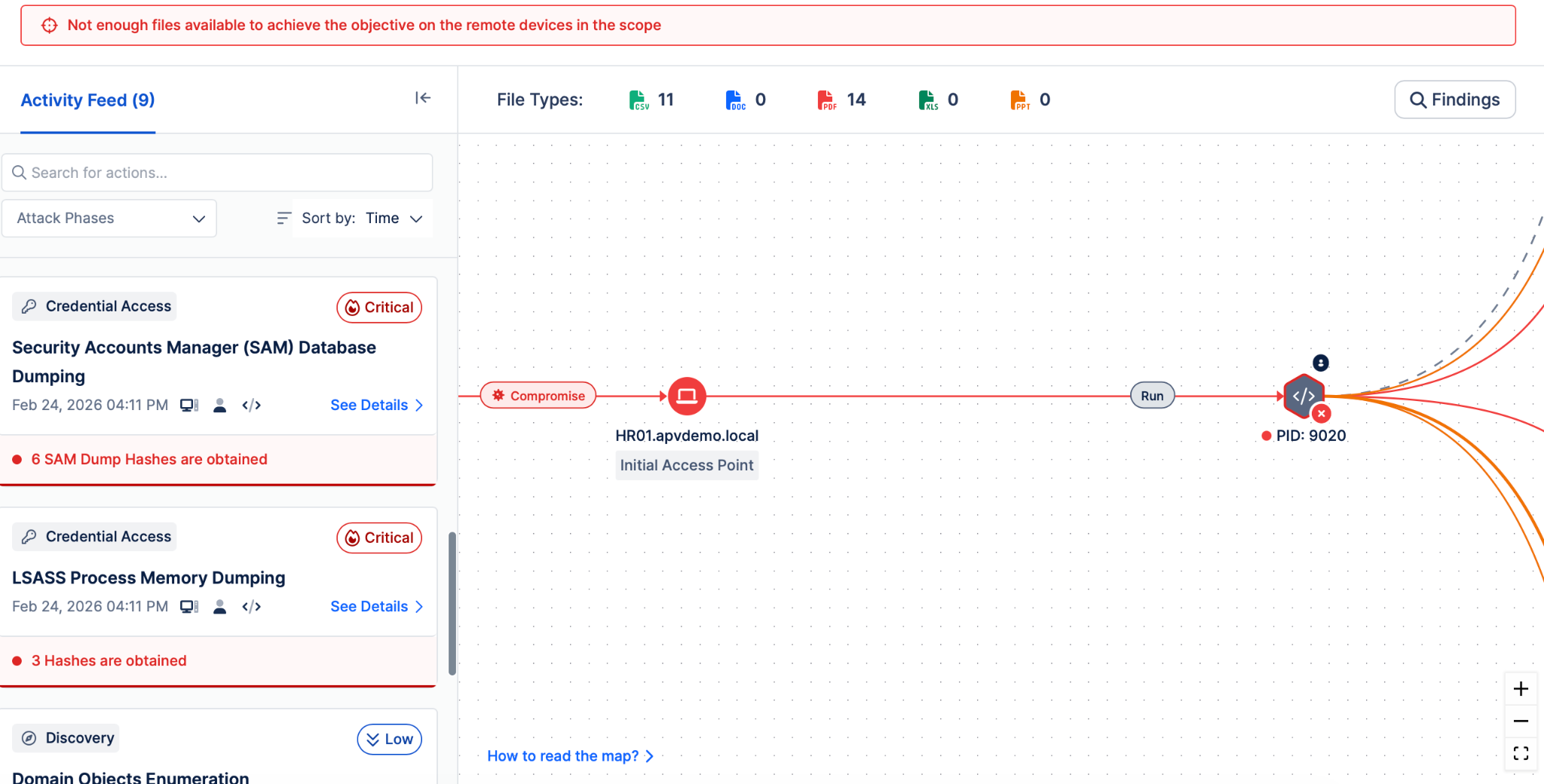Click the user icon in the LSASS Memory Dumping card
This screenshot has height=784, width=1544.
point(220,607)
